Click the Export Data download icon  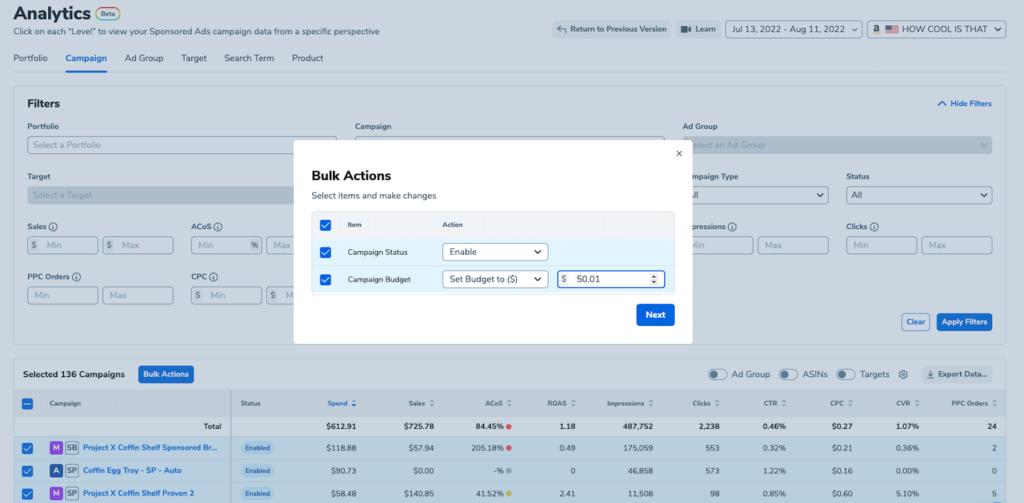coord(931,374)
